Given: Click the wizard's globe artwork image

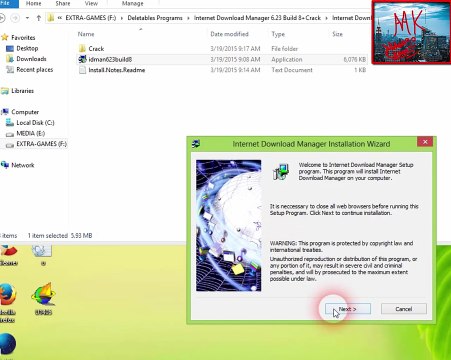Looking at the screenshot, I should coord(229,226).
